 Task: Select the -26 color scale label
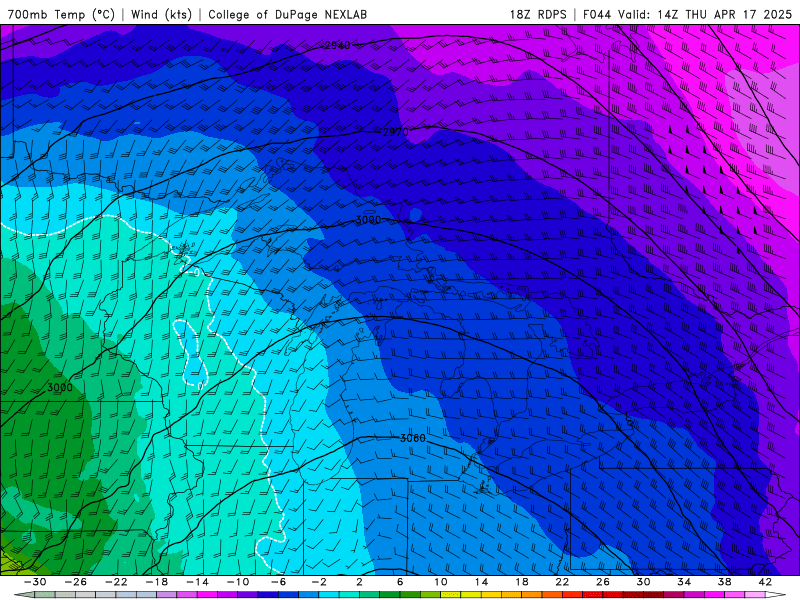tap(76, 582)
